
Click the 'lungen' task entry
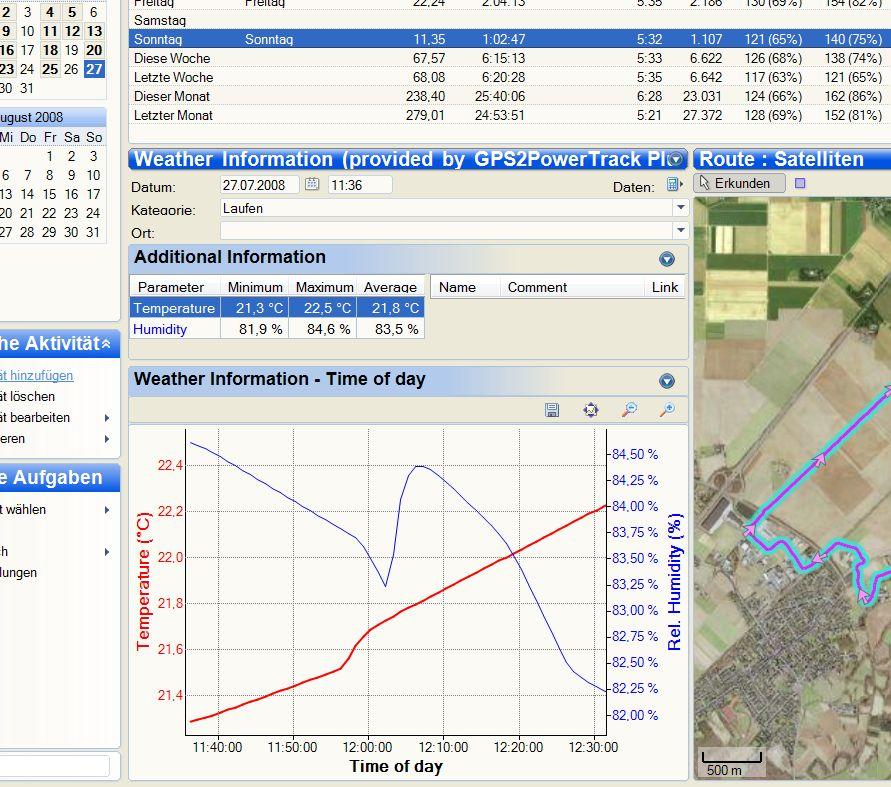point(19,572)
